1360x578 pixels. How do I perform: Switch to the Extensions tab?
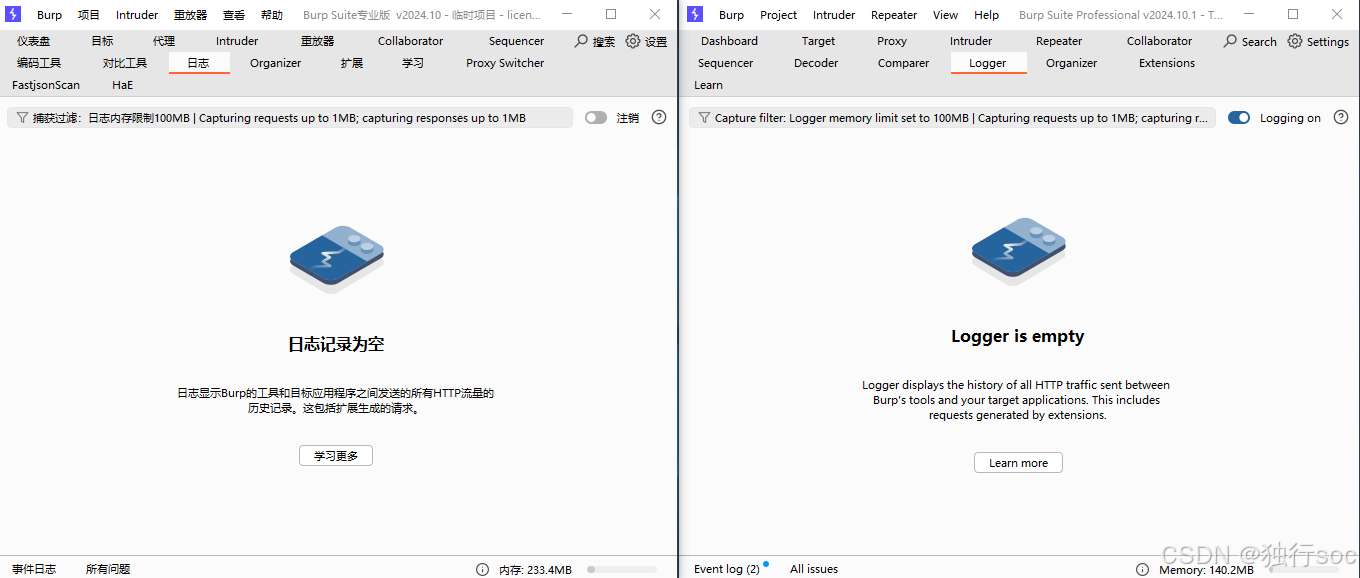[1167, 63]
